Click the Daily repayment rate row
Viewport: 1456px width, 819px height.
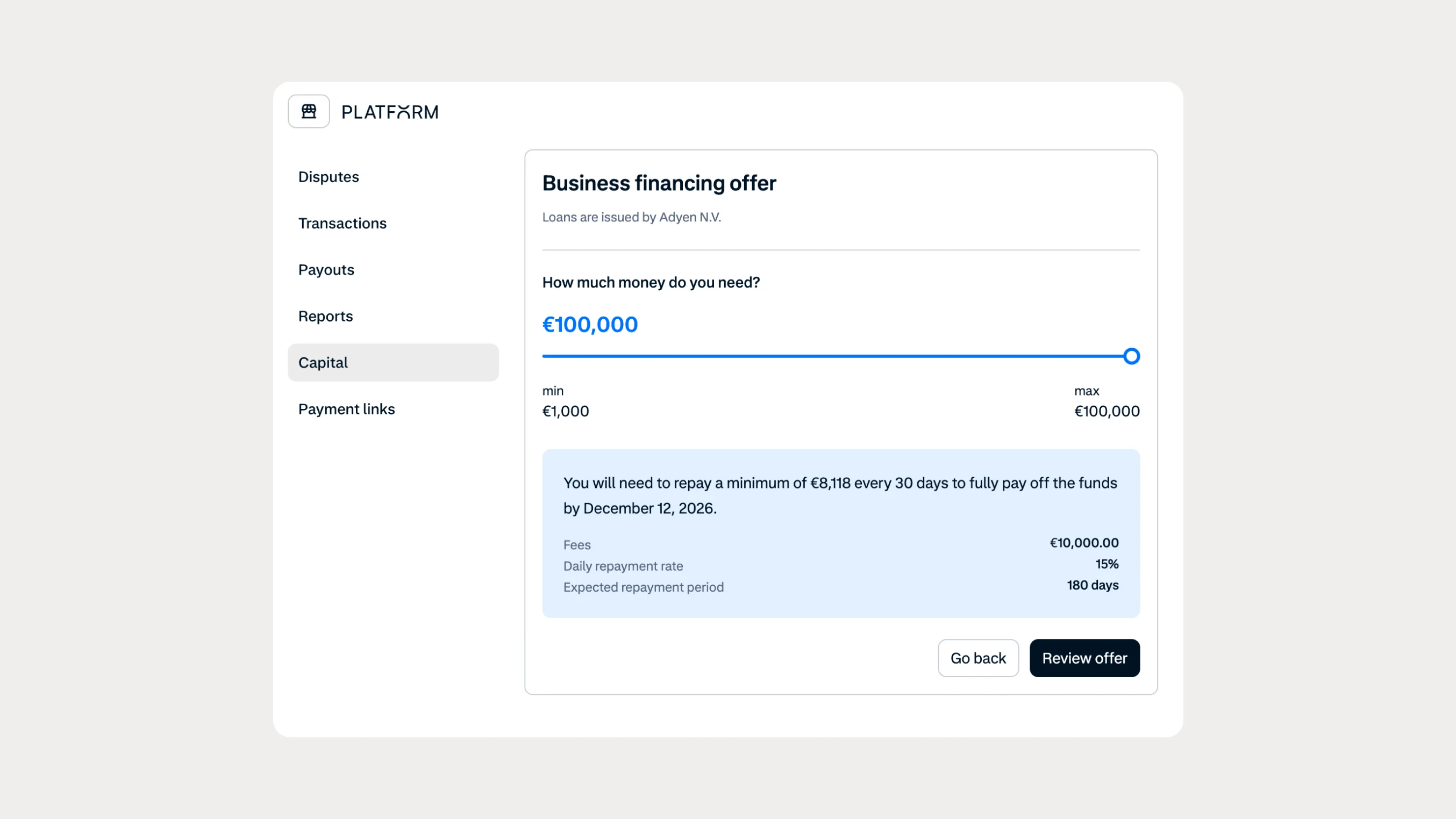[622, 565]
